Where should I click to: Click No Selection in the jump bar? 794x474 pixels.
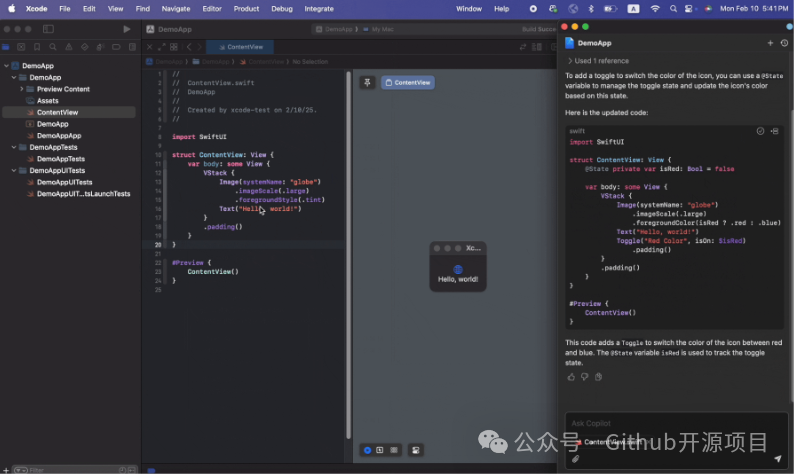pos(310,62)
